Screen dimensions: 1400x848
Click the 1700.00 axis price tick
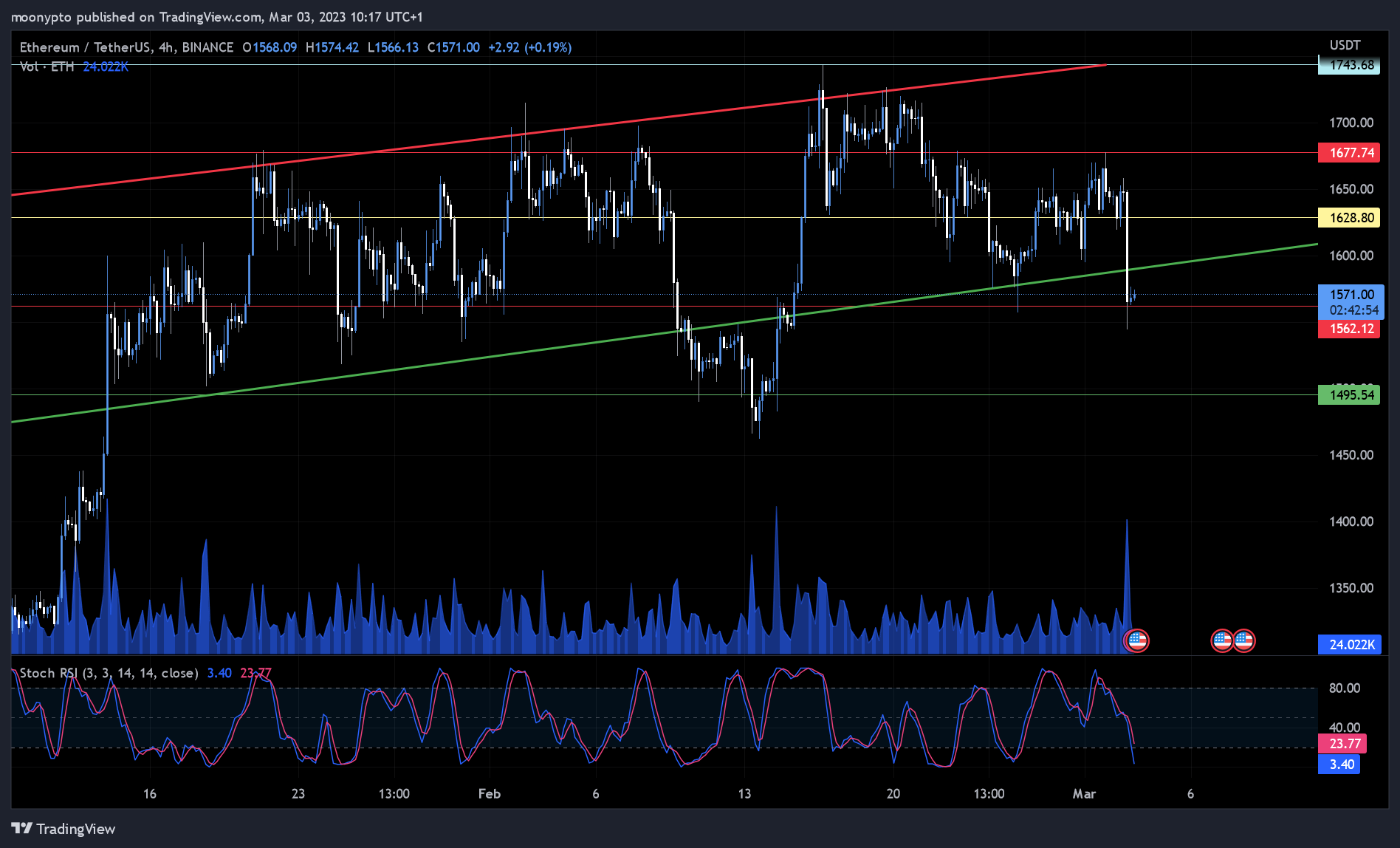(1351, 123)
